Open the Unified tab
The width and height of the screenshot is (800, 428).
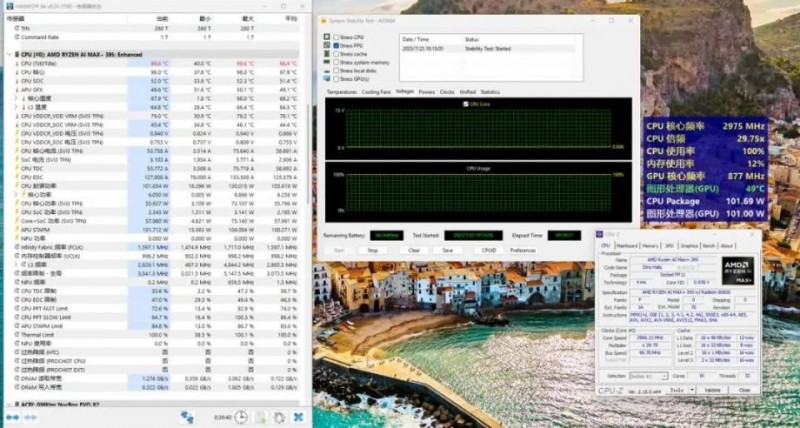(x=467, y=92)
